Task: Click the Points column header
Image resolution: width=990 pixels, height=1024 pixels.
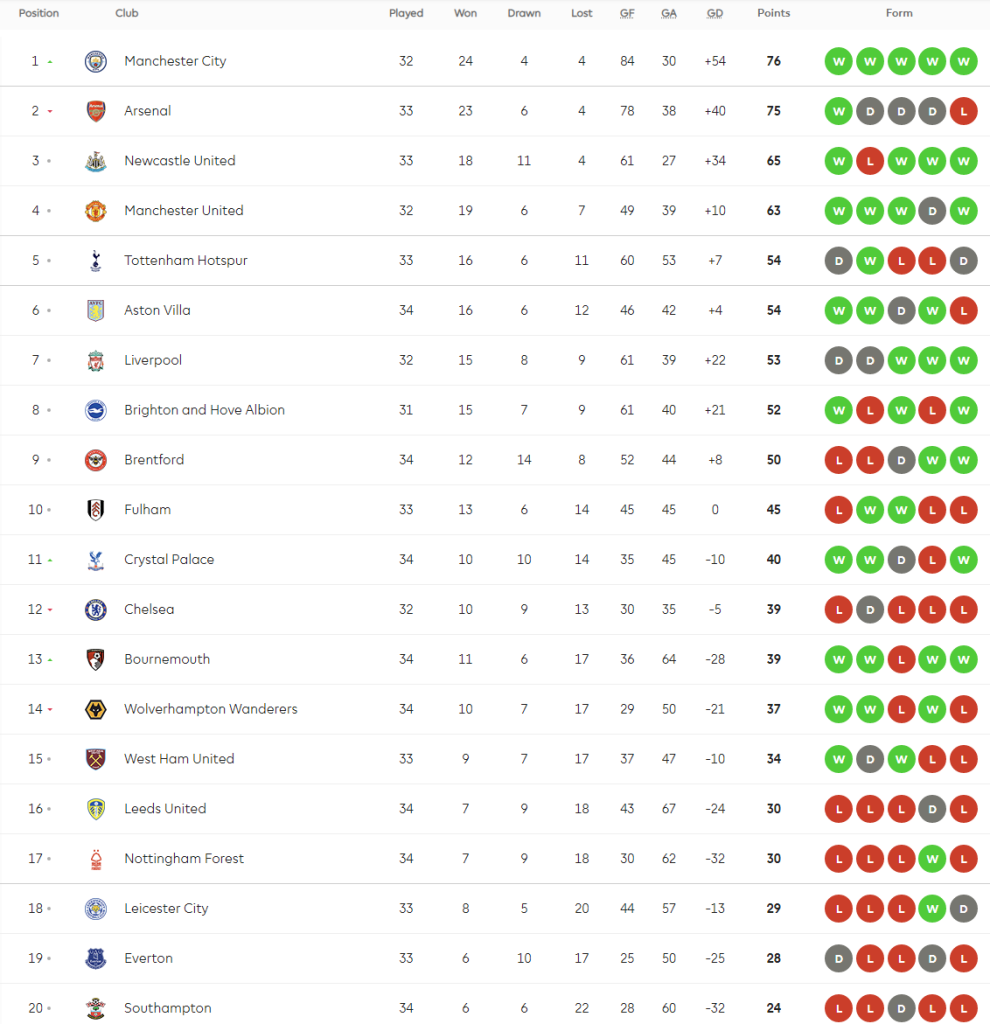Action: [773, 14]
